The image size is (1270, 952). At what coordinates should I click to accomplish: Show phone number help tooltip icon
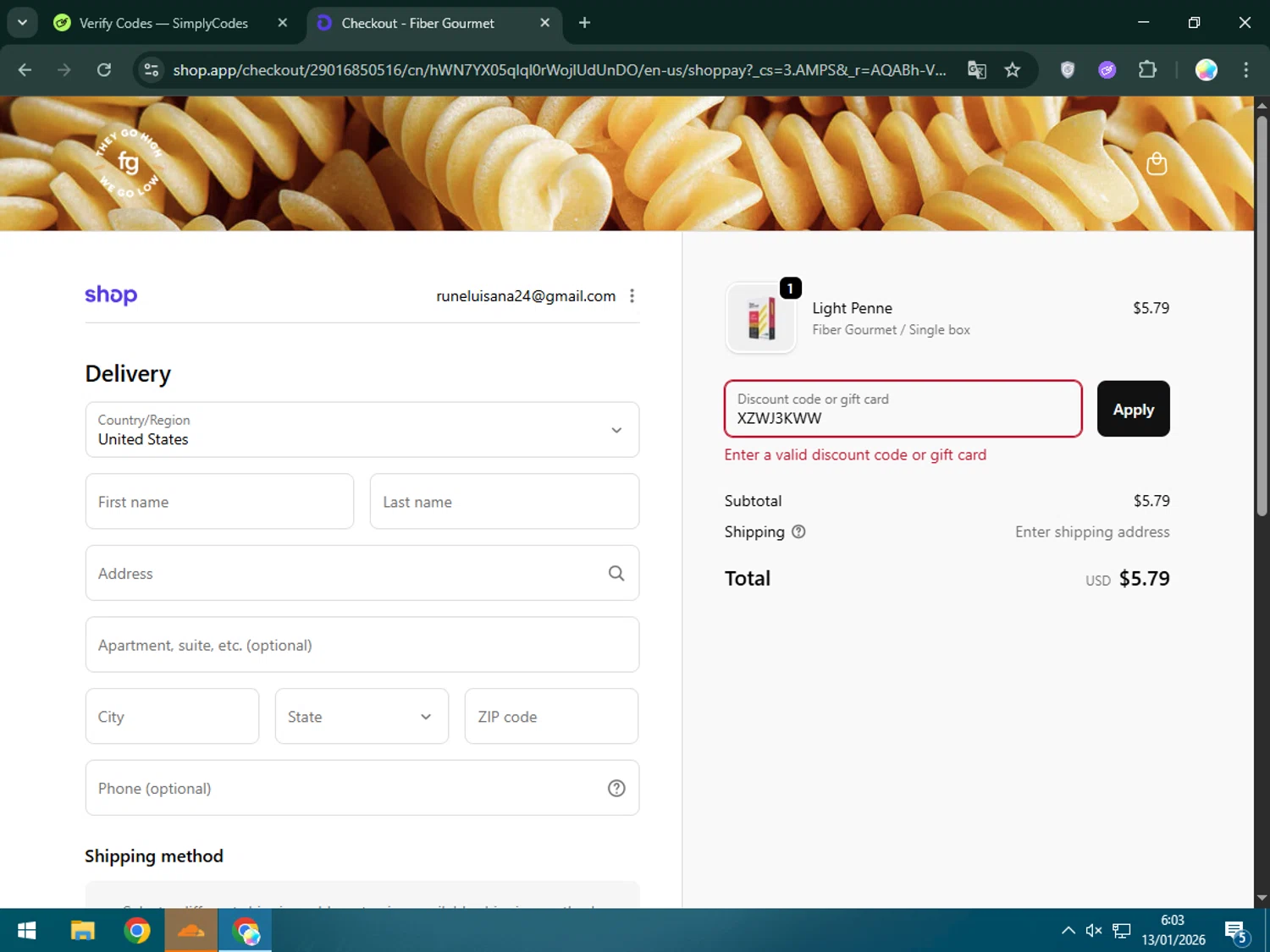(x=616, y=788)
